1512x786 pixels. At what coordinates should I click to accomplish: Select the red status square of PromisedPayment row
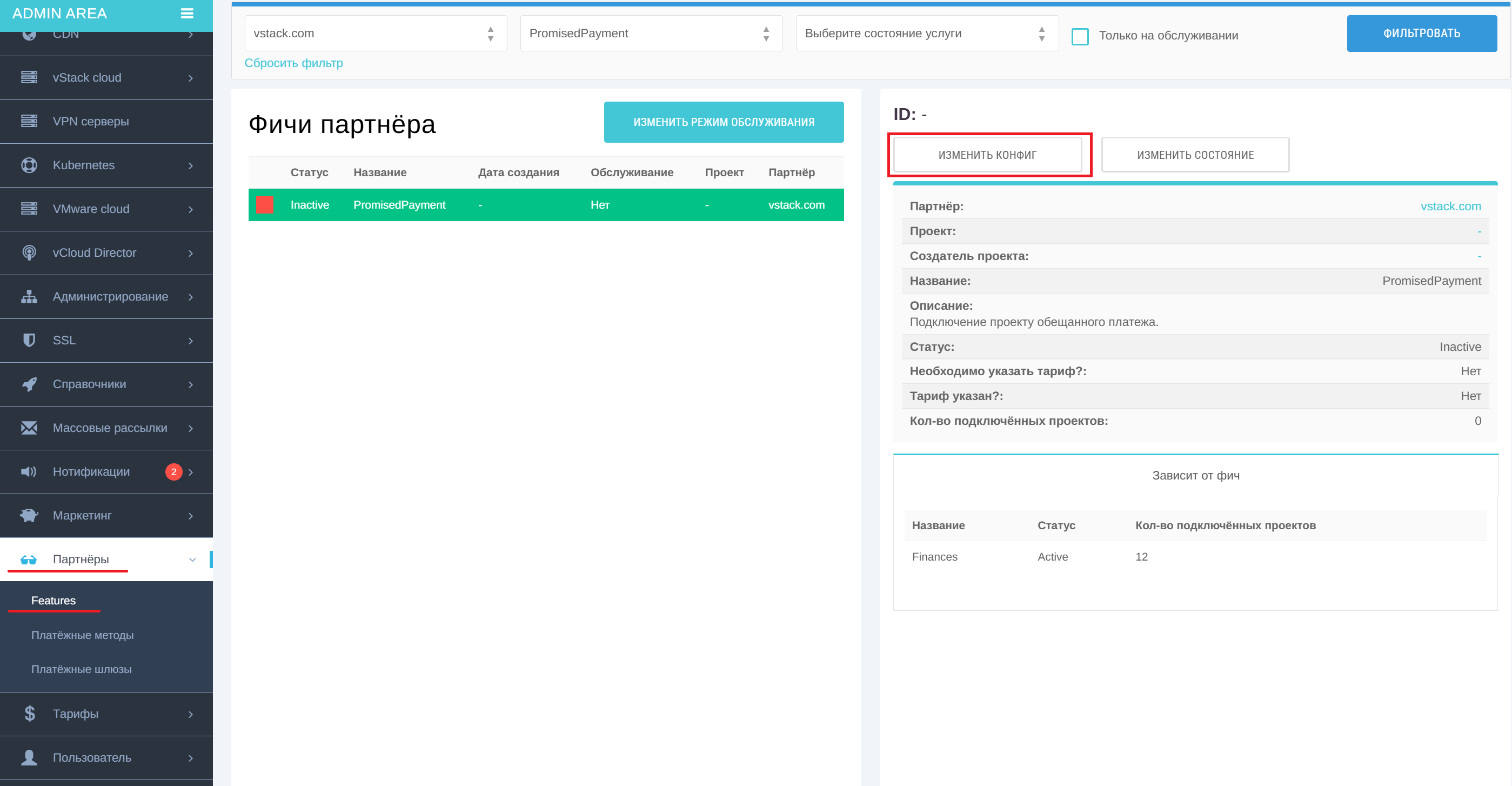(x=265, y=205)
